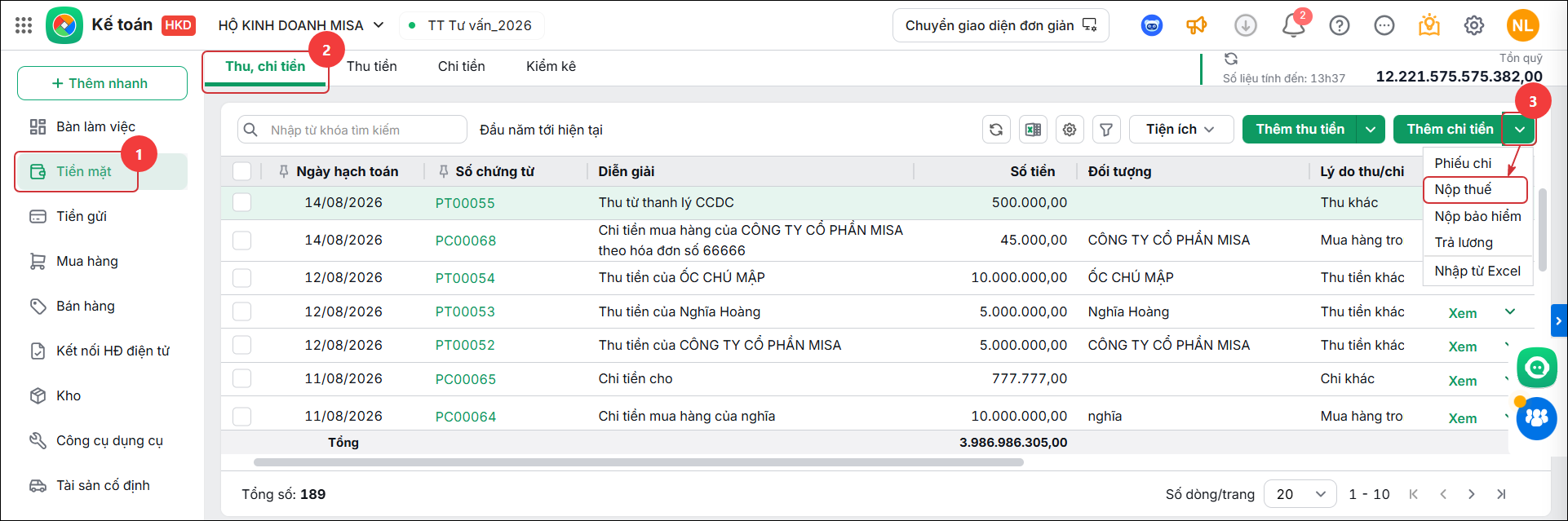Click the Thêm chi tiền button

pos(1449,130)
